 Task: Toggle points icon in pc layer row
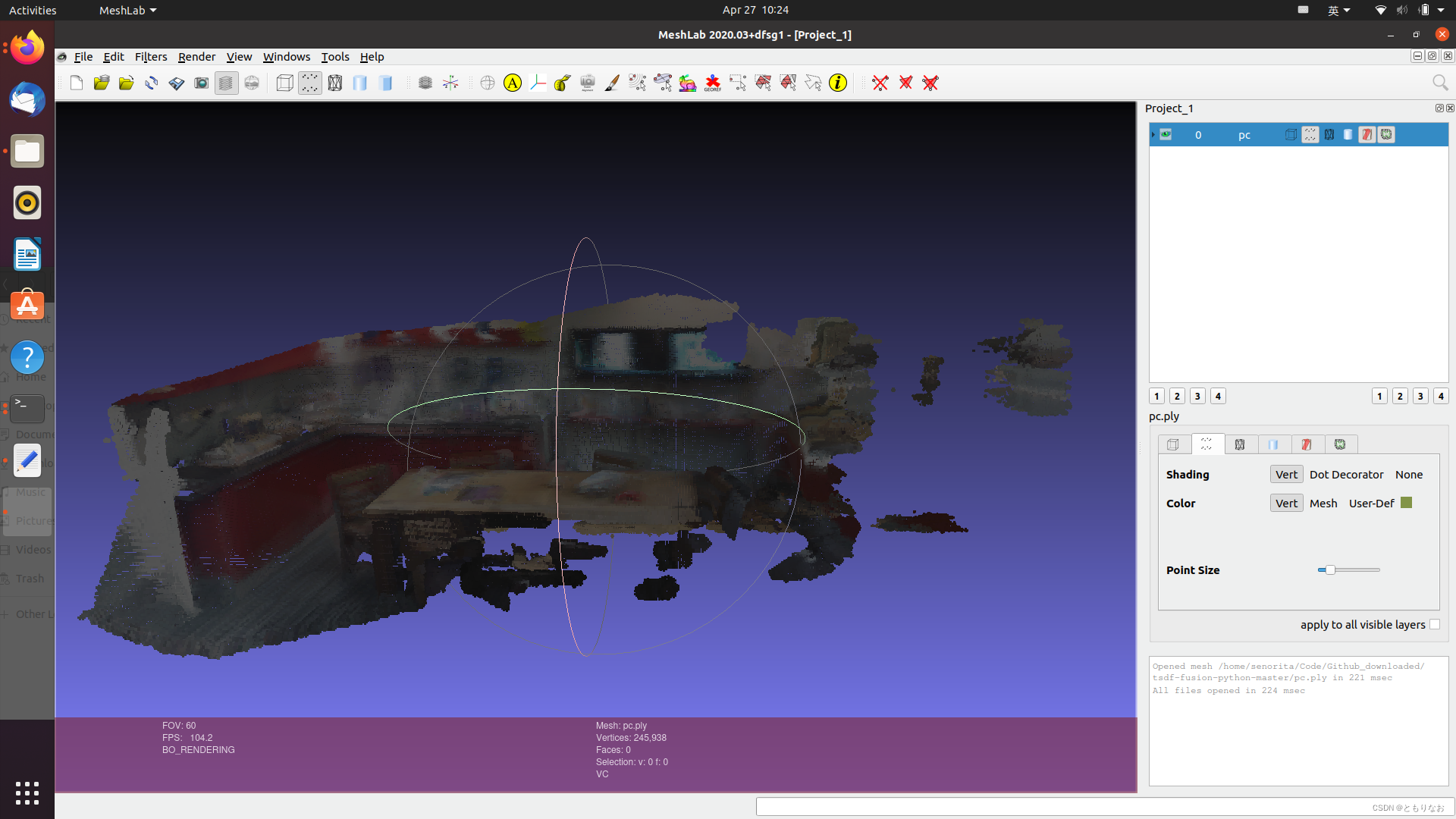point(1310,135)
